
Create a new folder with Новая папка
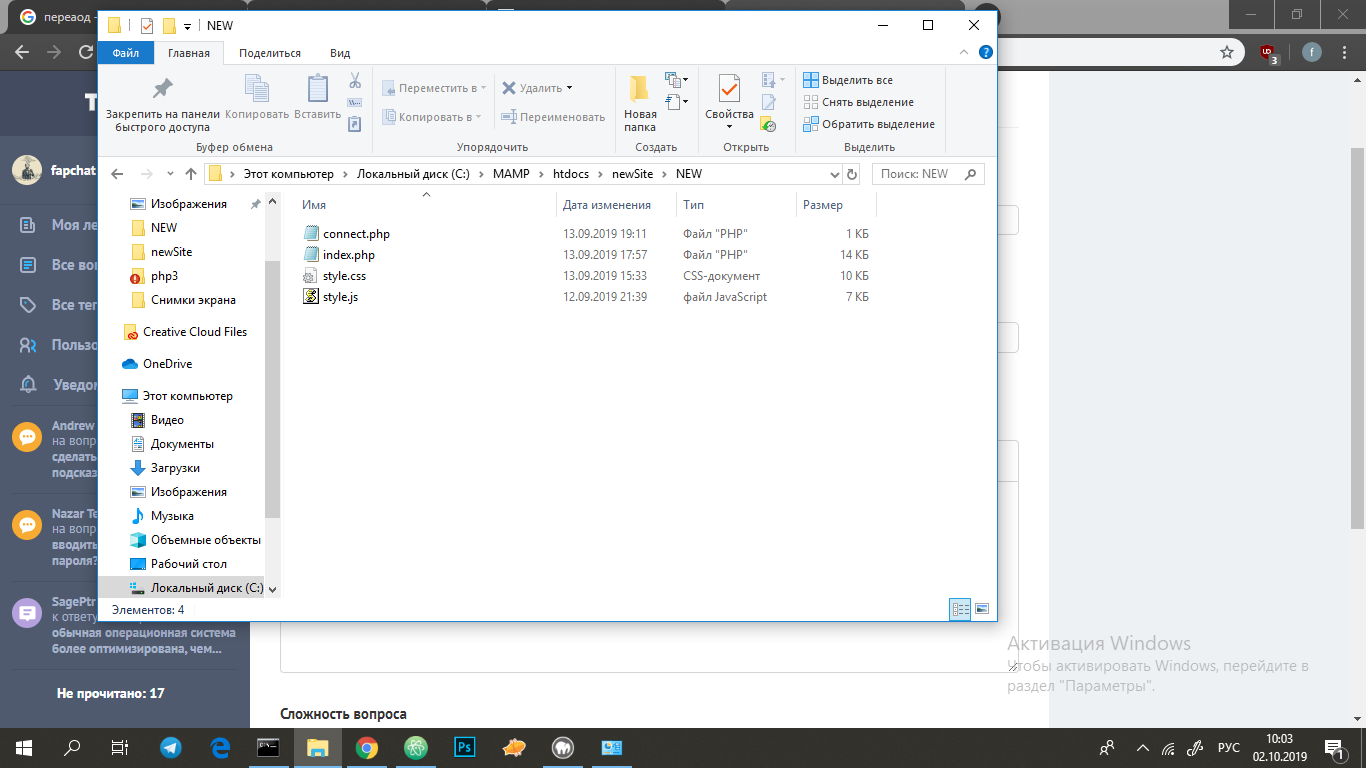(x=640, y=104)
